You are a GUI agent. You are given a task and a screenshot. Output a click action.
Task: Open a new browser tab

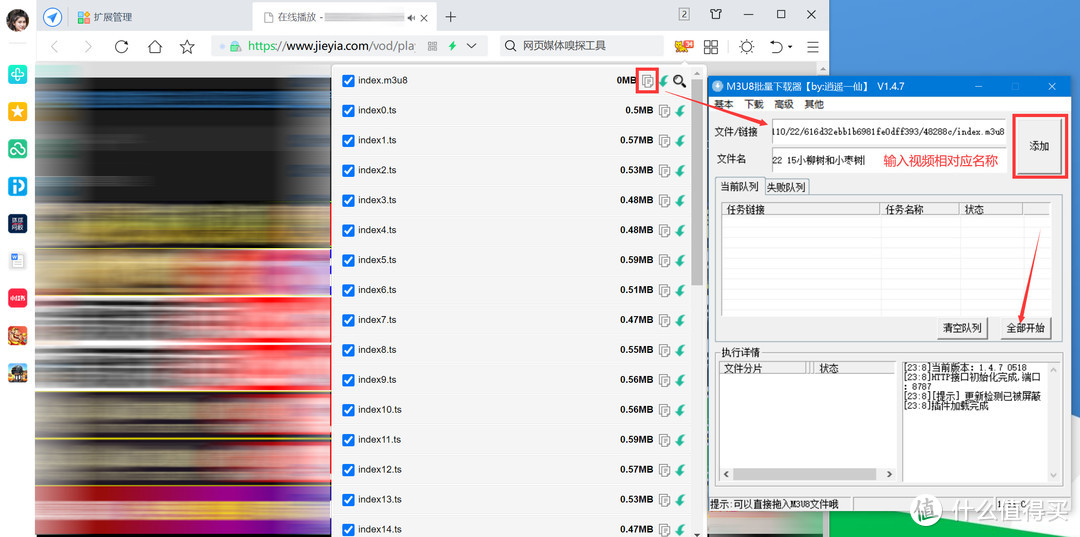point(450,17)
